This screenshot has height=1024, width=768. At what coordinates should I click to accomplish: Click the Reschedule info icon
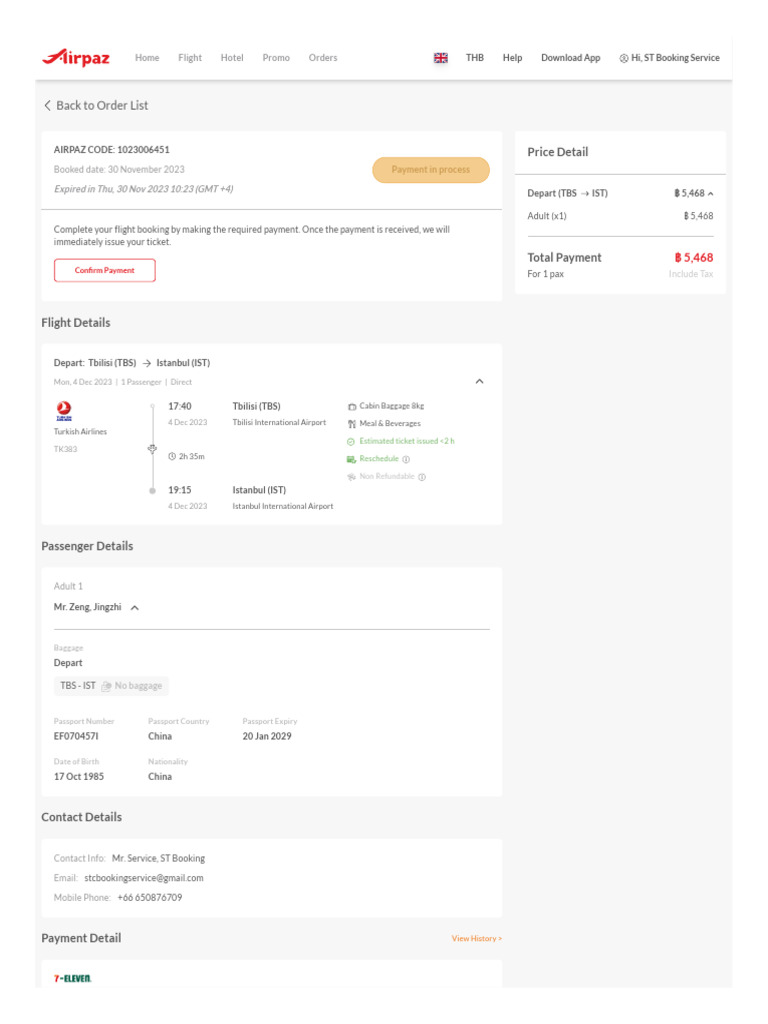pos(406,459)
